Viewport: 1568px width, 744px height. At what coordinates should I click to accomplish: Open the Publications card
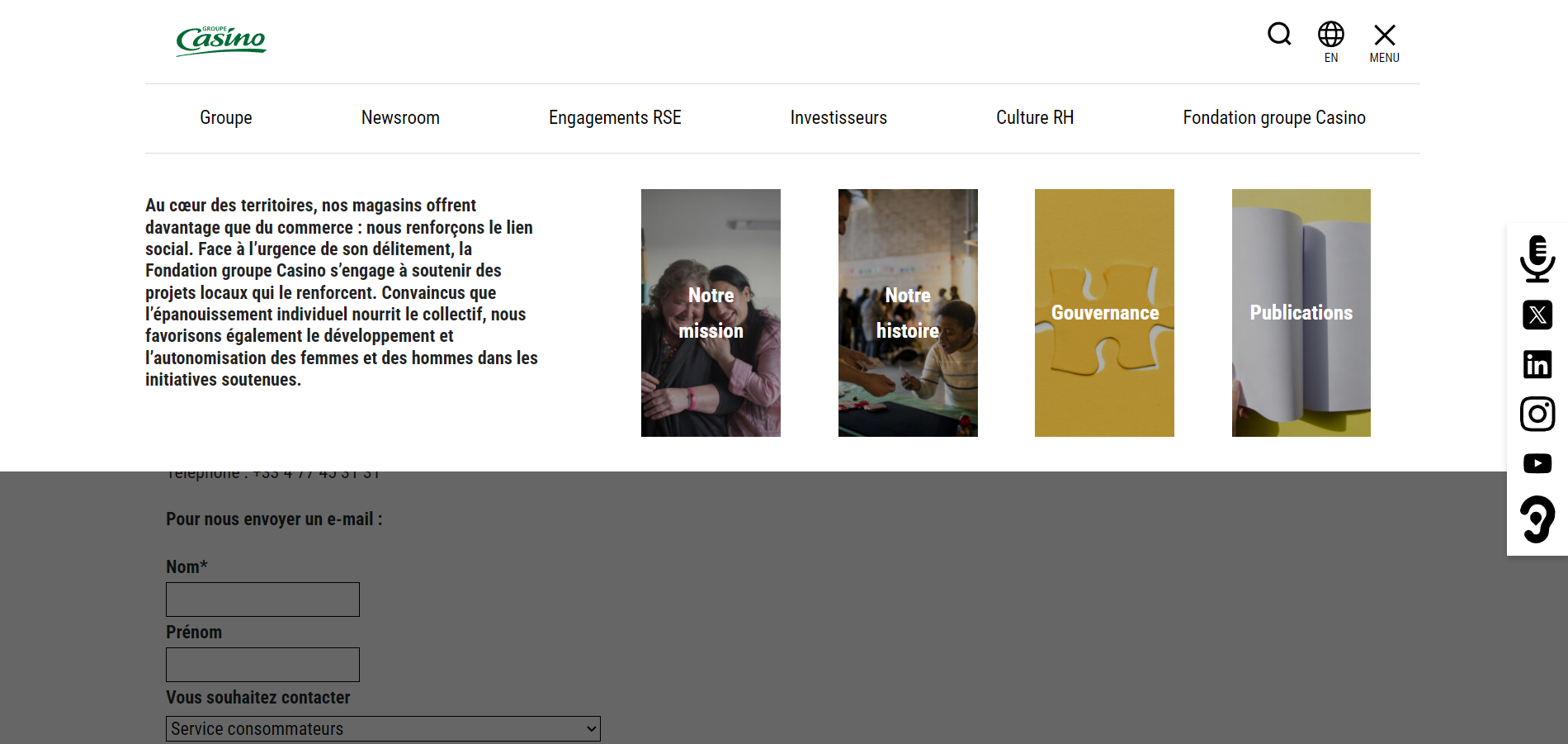[x=1301, y=313]
